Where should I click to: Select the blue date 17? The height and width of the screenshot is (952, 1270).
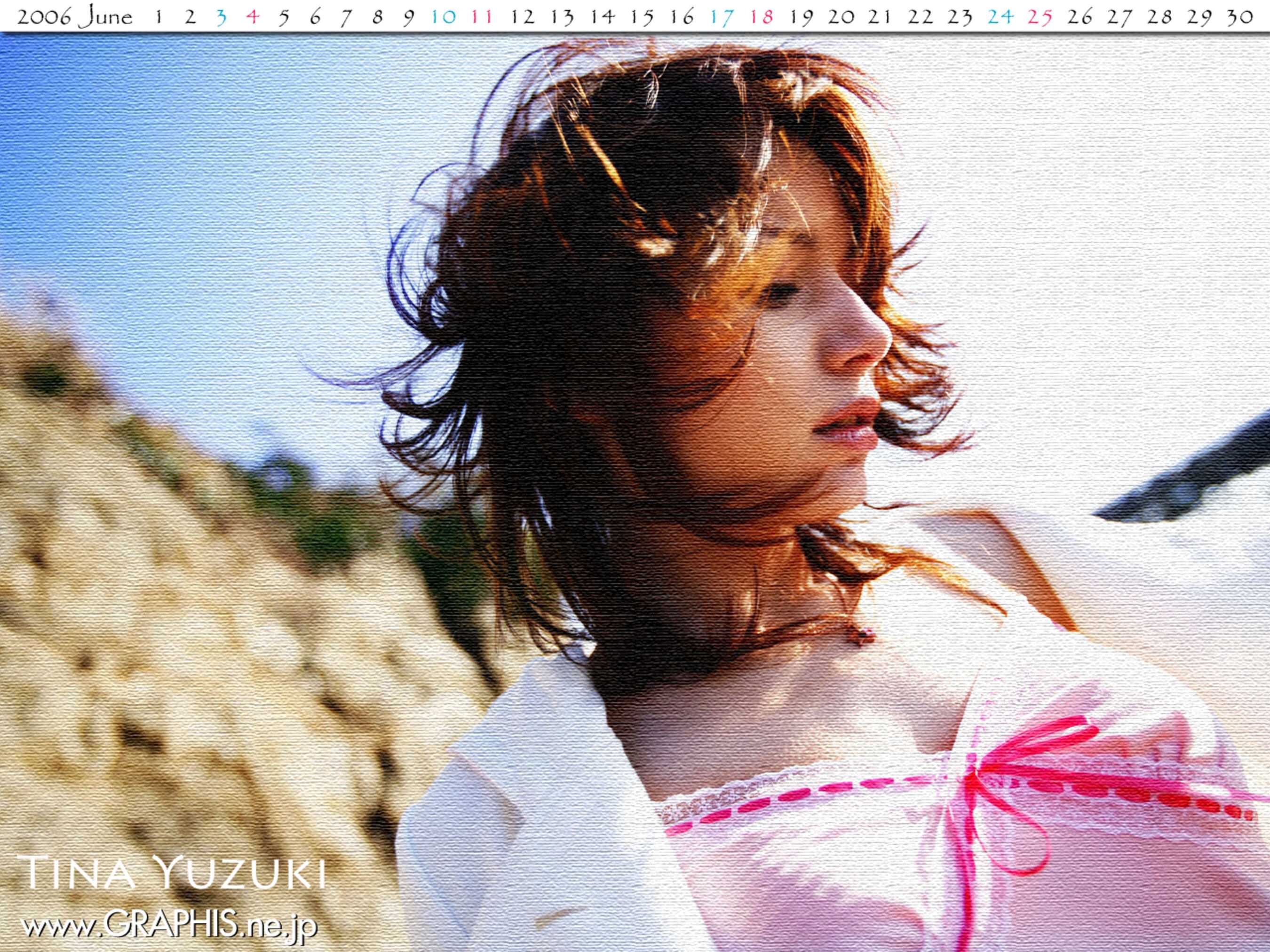click(722, 17)
